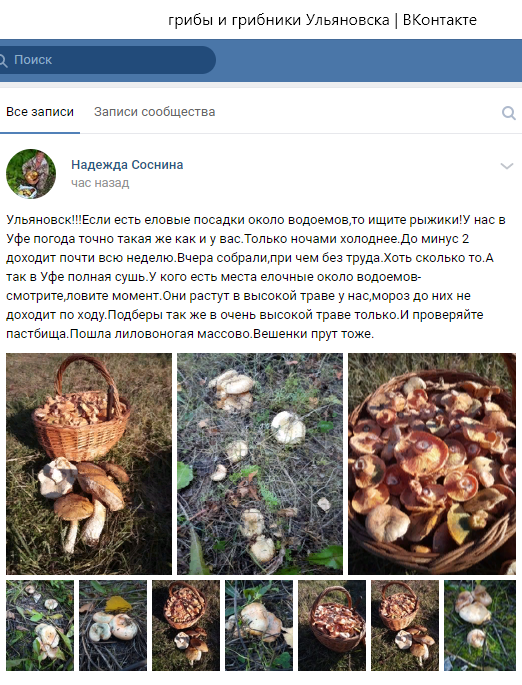Screen dimensions: 522x685
Task: Open the small thumbnail with a yellow leaf
Action: point(113,626)
